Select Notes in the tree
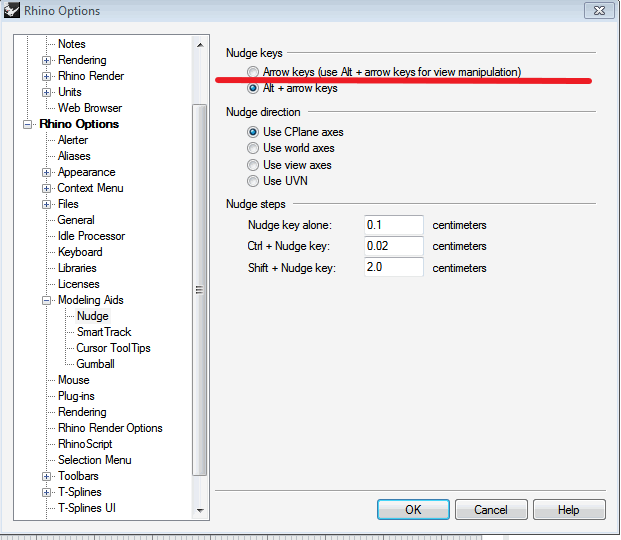Viewport: 621px width, 540px height. pos(72,44)
